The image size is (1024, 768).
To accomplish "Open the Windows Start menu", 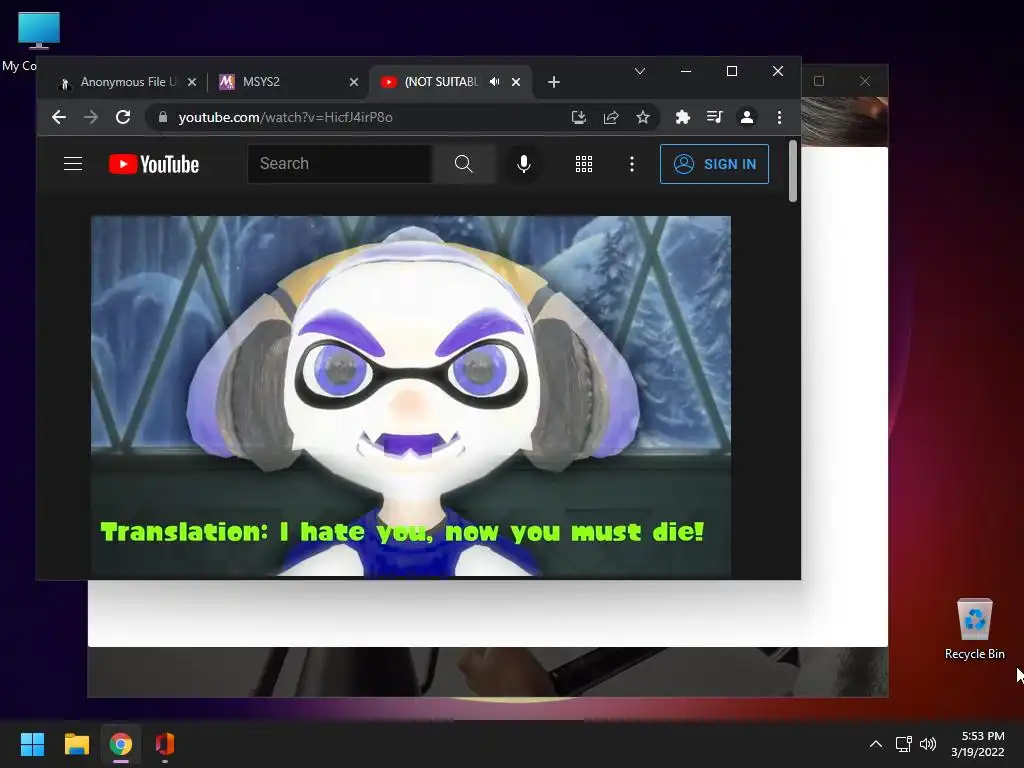I will point(32,744).
